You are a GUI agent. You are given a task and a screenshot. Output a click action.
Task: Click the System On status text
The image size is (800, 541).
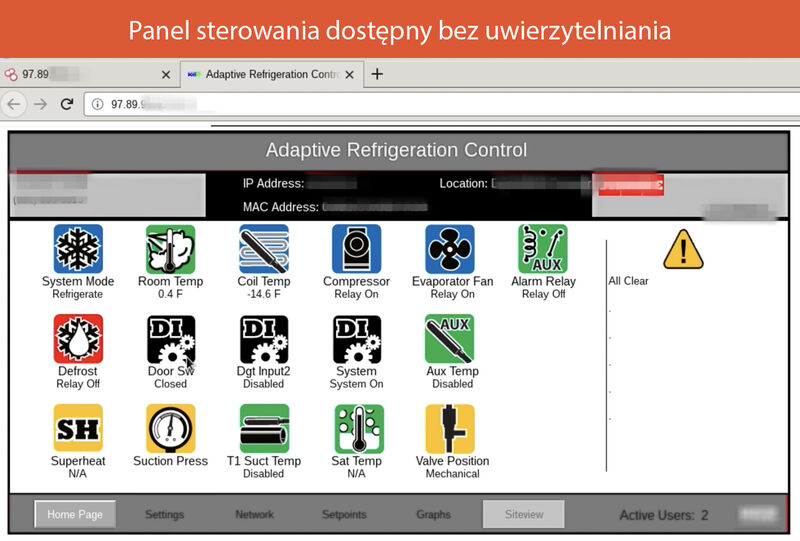click(356, 384)
